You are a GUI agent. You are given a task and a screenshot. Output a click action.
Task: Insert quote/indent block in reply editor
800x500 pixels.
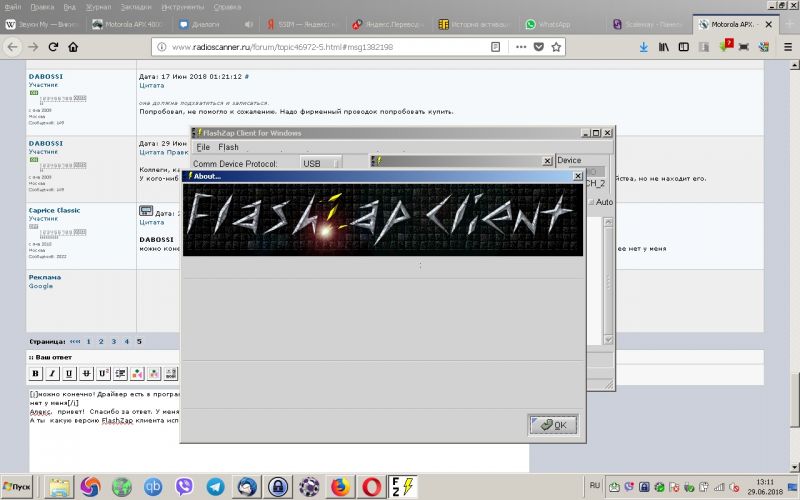coord(120,373)
